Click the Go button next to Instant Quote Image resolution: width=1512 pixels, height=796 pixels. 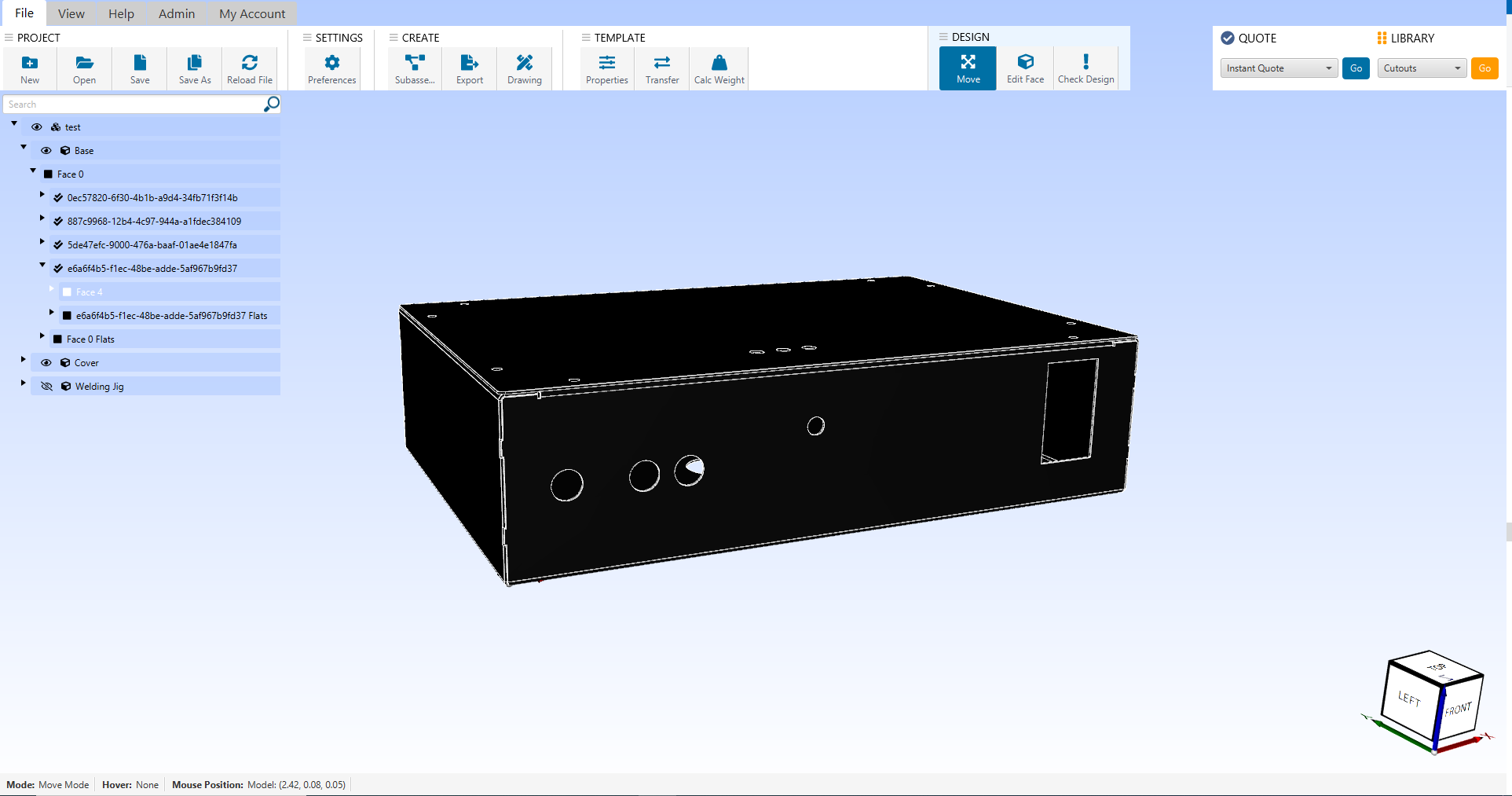pos(1355,68)
